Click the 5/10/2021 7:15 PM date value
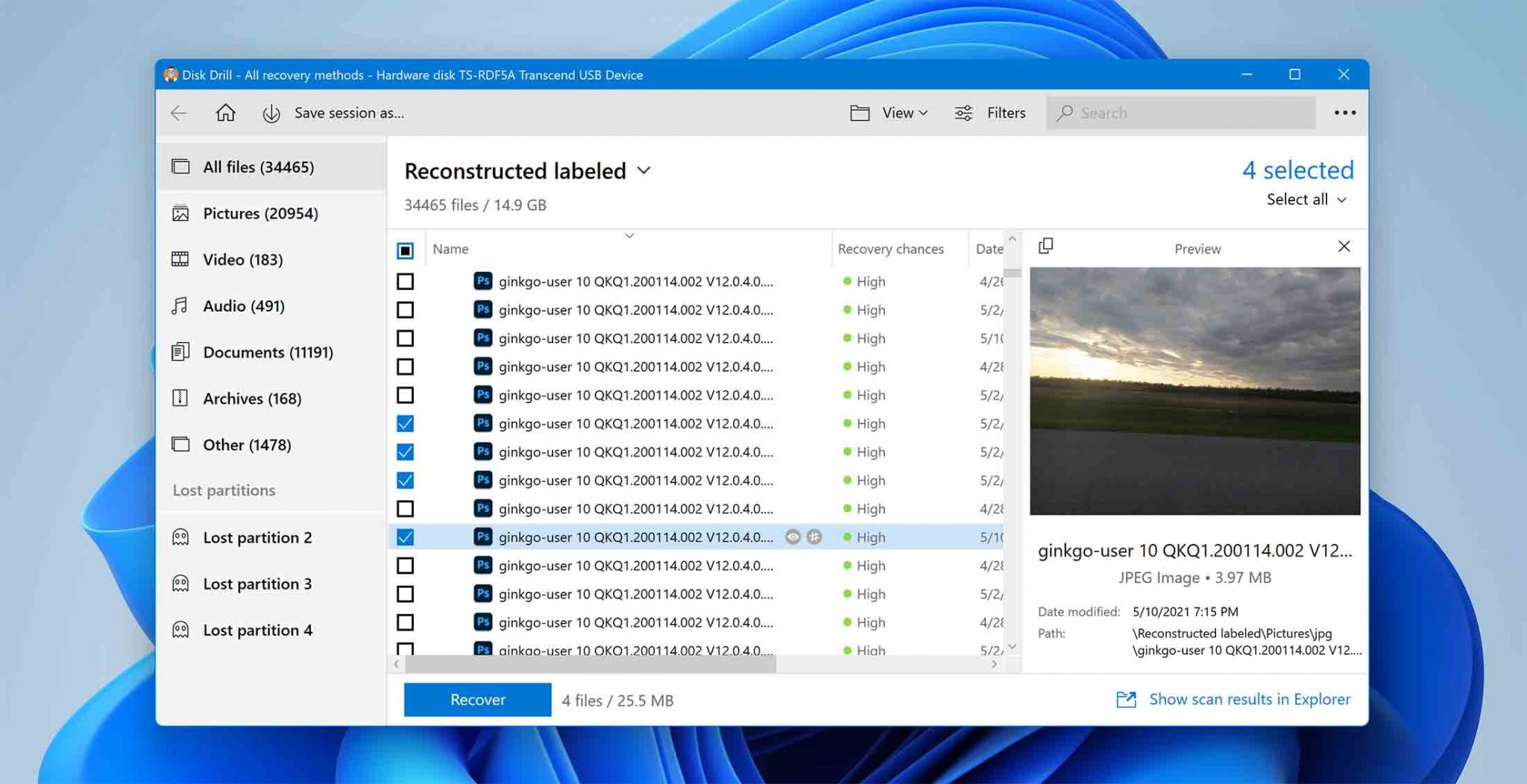 tap(1185, 612)
